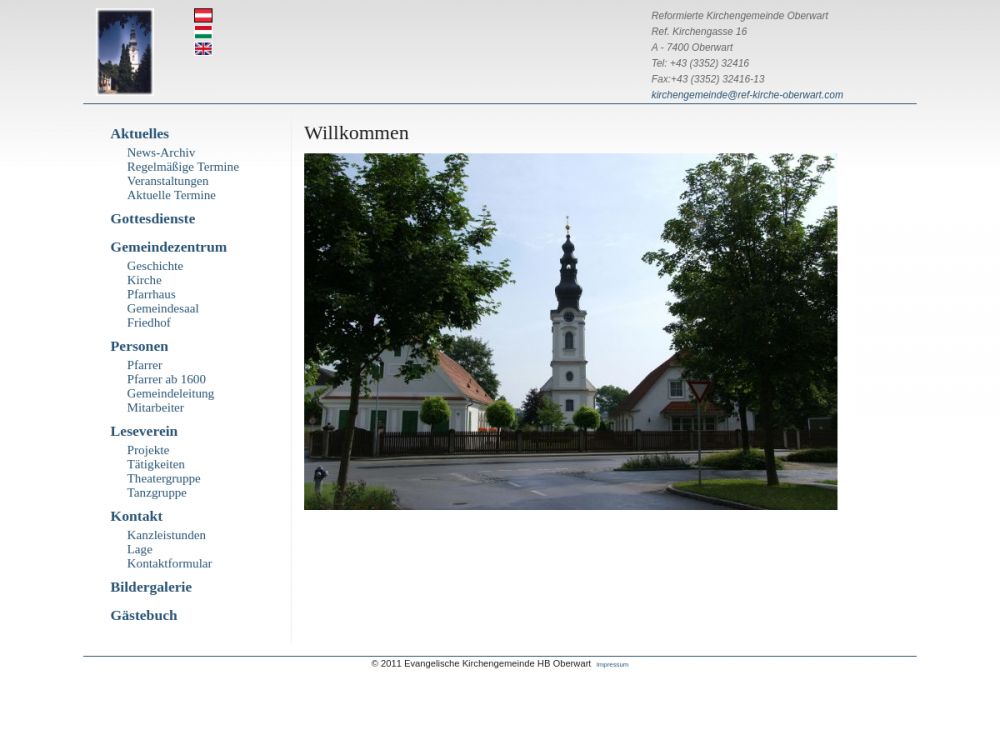Open the Bildergalerie section
This screenshot has width=1000, height=750.
[151, 587]
